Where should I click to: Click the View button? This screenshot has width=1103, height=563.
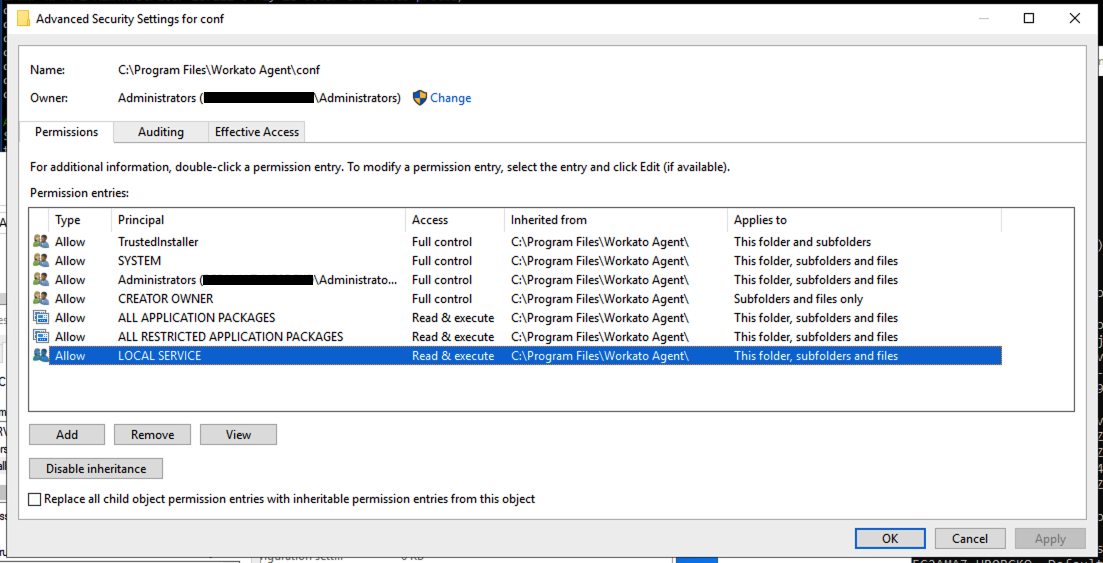238,434
